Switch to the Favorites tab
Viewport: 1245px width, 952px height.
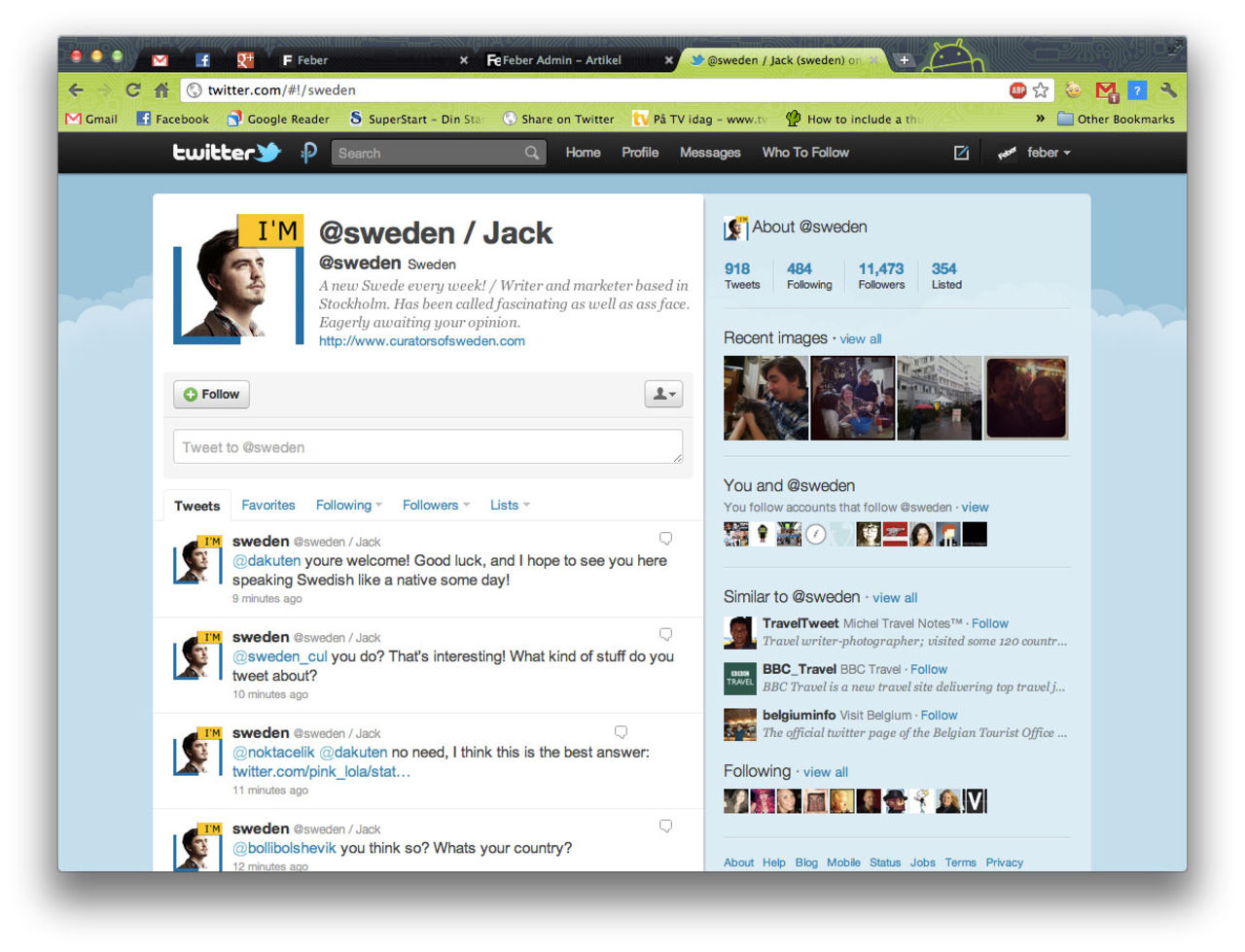(x=267, y=506)
